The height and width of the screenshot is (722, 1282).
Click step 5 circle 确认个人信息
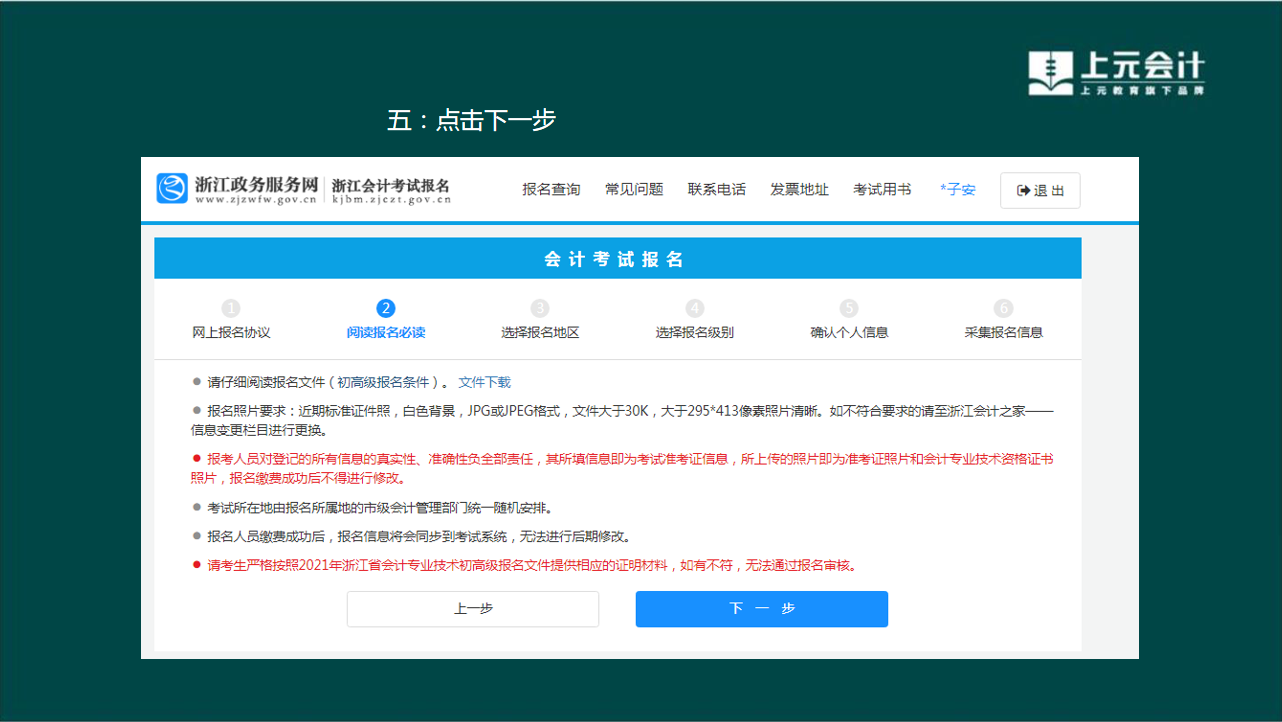coord(849,308)
